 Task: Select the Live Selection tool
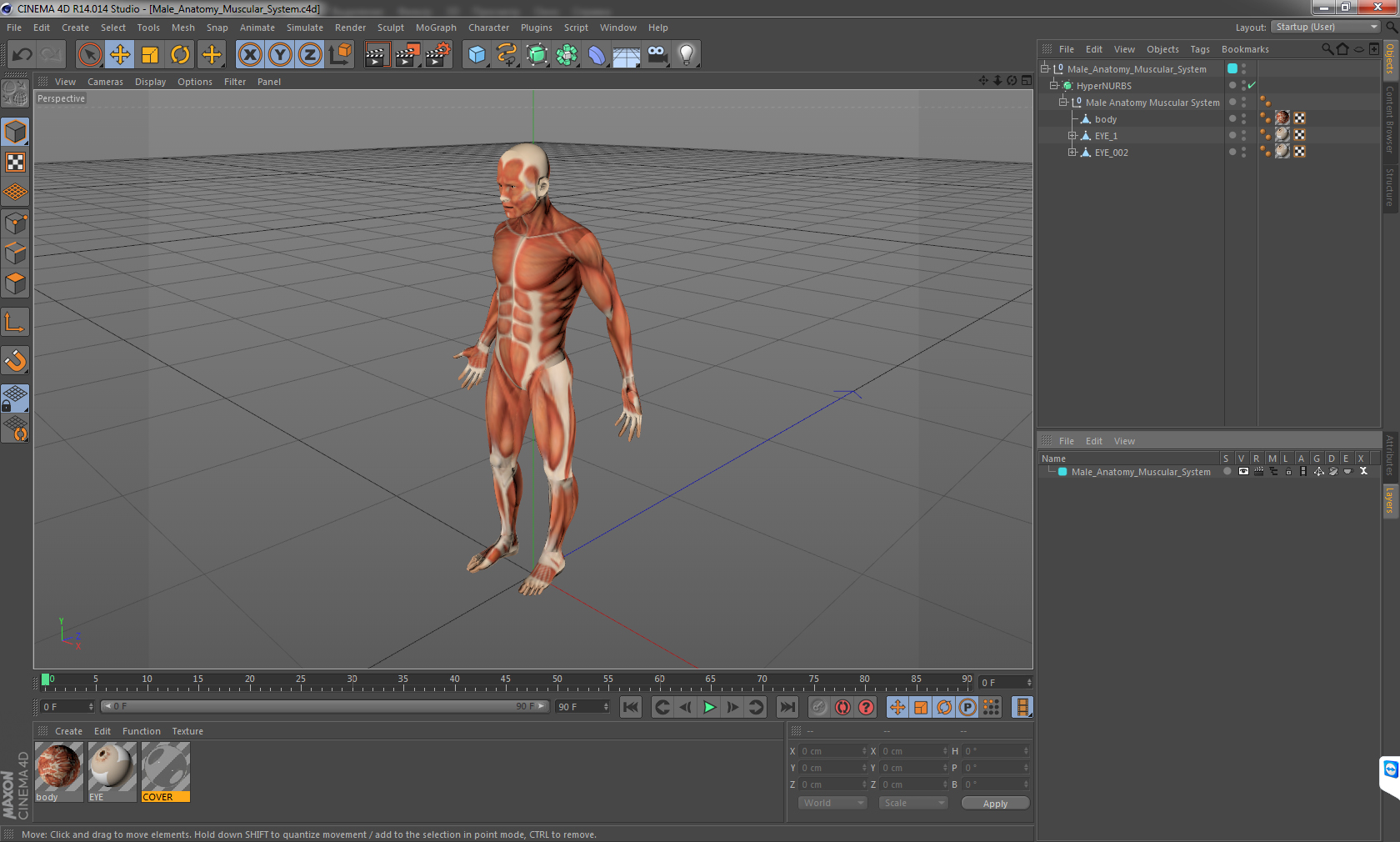click(89, 55)
